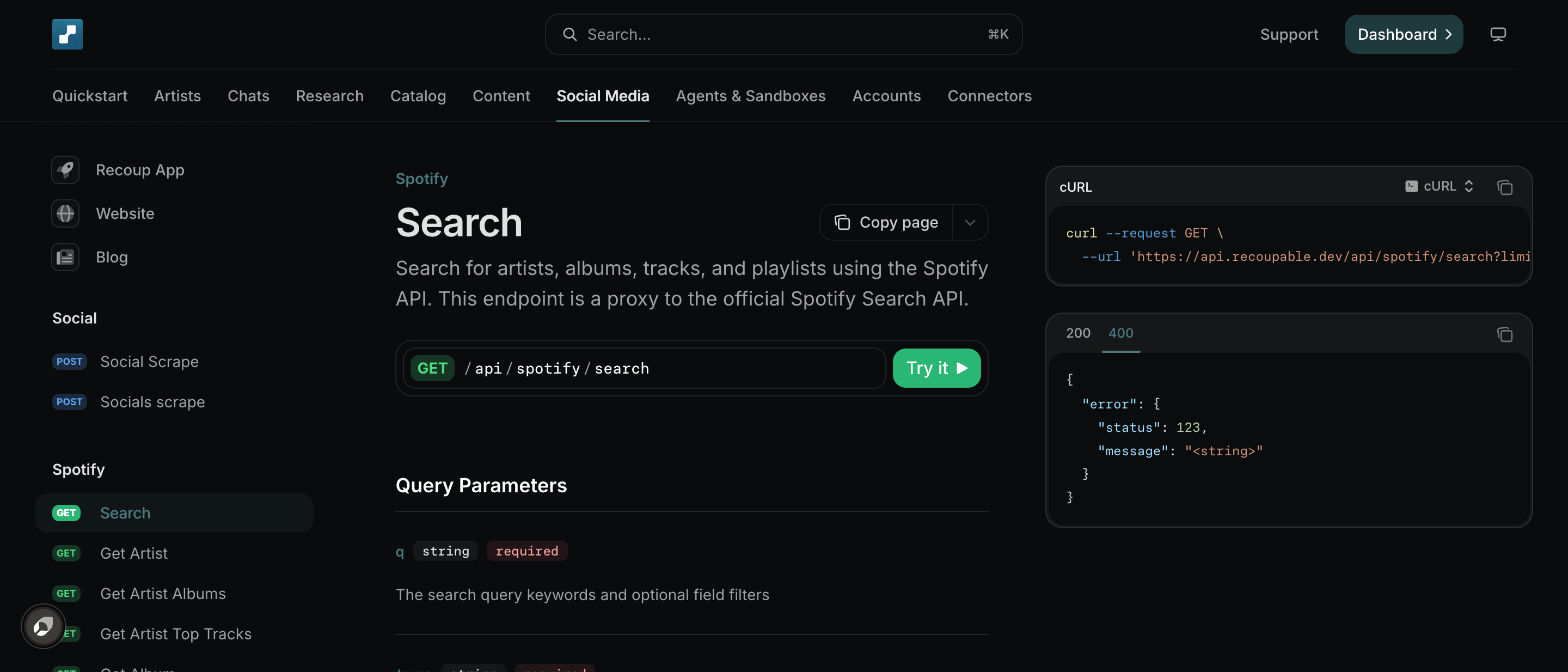Click the /api/spotify/search endpoint path
This screenshot has height=672, width=1568.
[556, 368]
